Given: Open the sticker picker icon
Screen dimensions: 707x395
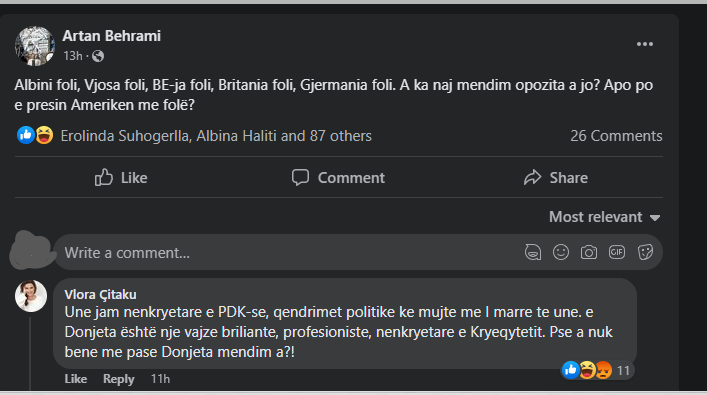Looking at the screenshot, I should (645, 252).
